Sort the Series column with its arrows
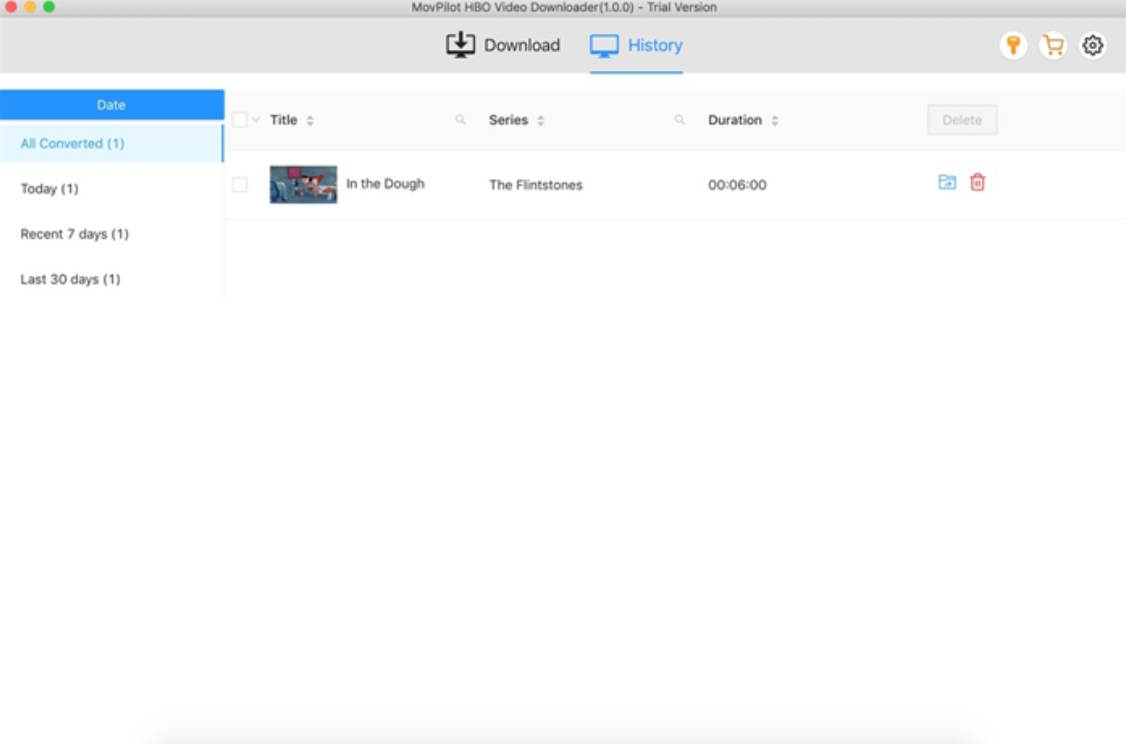Viewport: 1126px width, 744px height. click(x=541, y=121)
